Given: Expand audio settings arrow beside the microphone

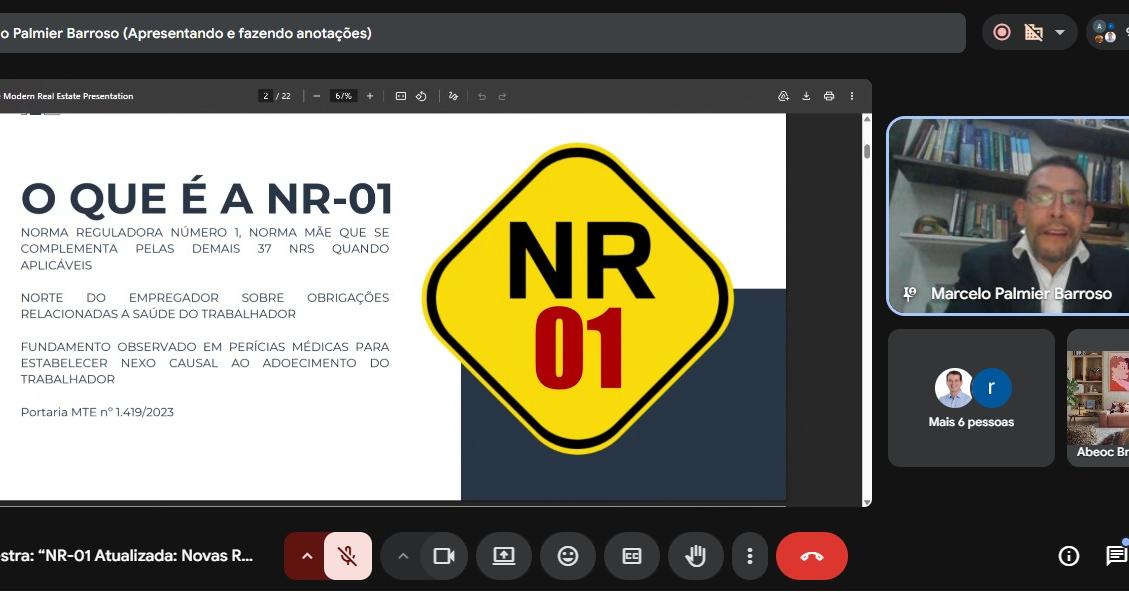Looking at the screenshot, I should [x=307, y=556].
